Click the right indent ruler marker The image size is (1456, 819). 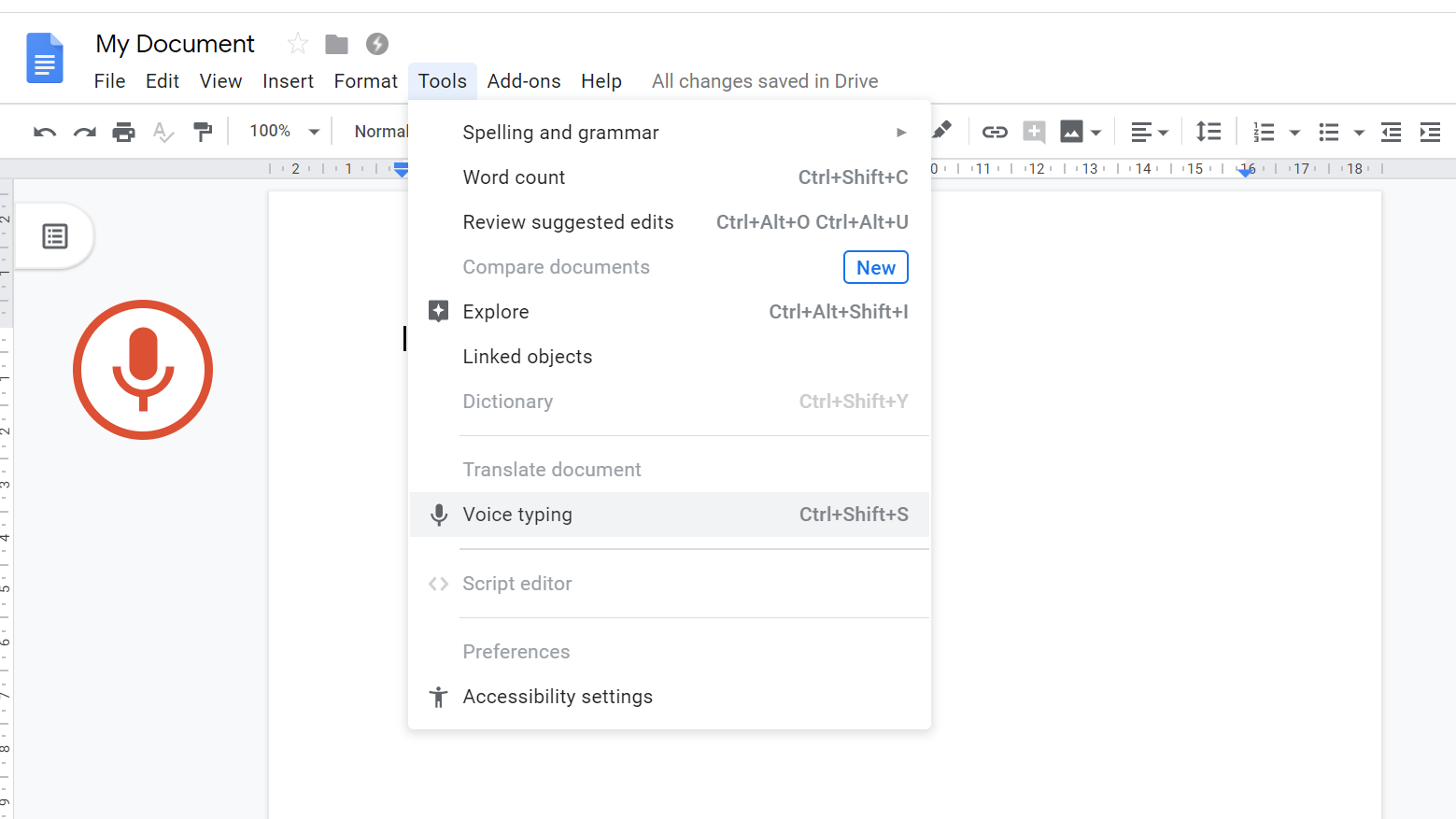(1246, 171)
